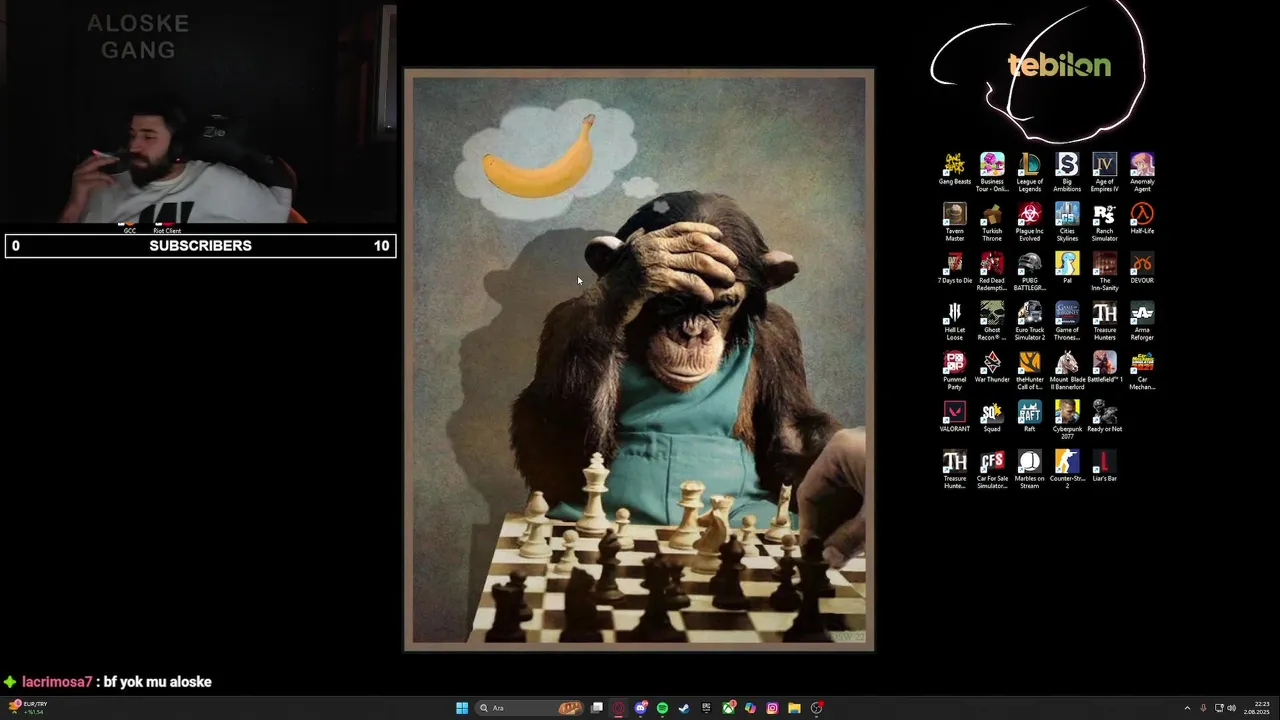Launch PUBG BATTLEGROUNDS desktop icon

click(x=1029, y=271)
